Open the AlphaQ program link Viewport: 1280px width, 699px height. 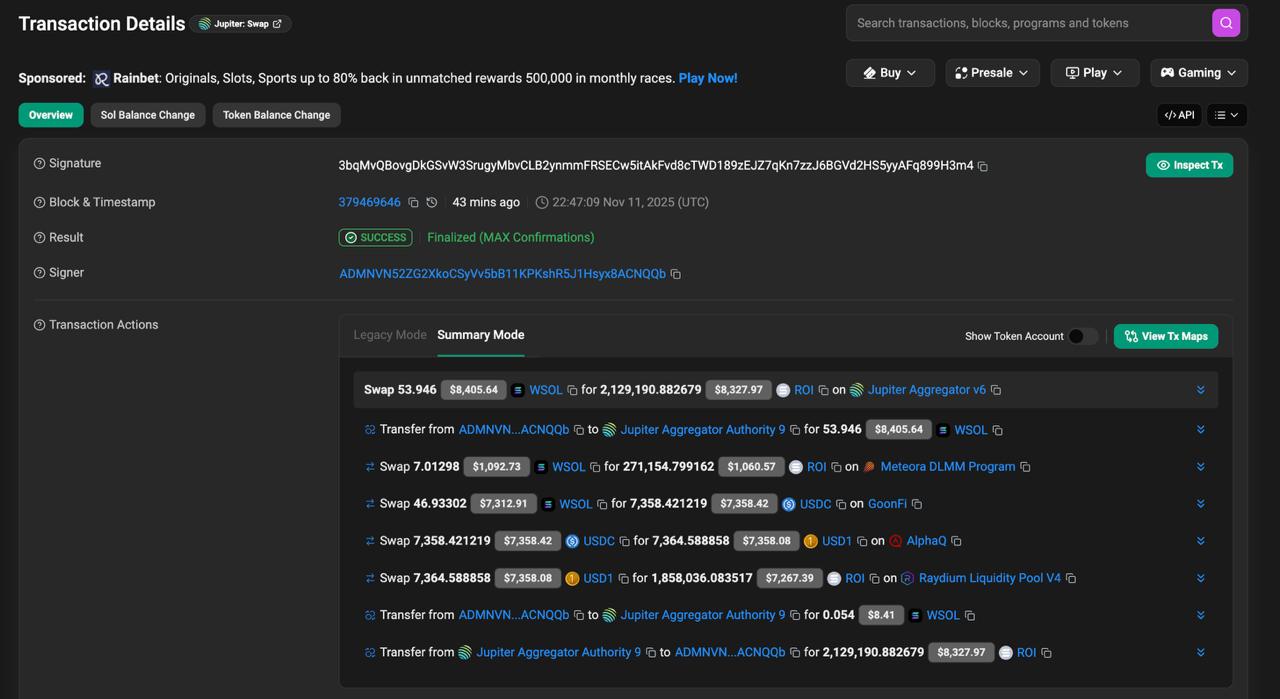click(x=926, y=541)
